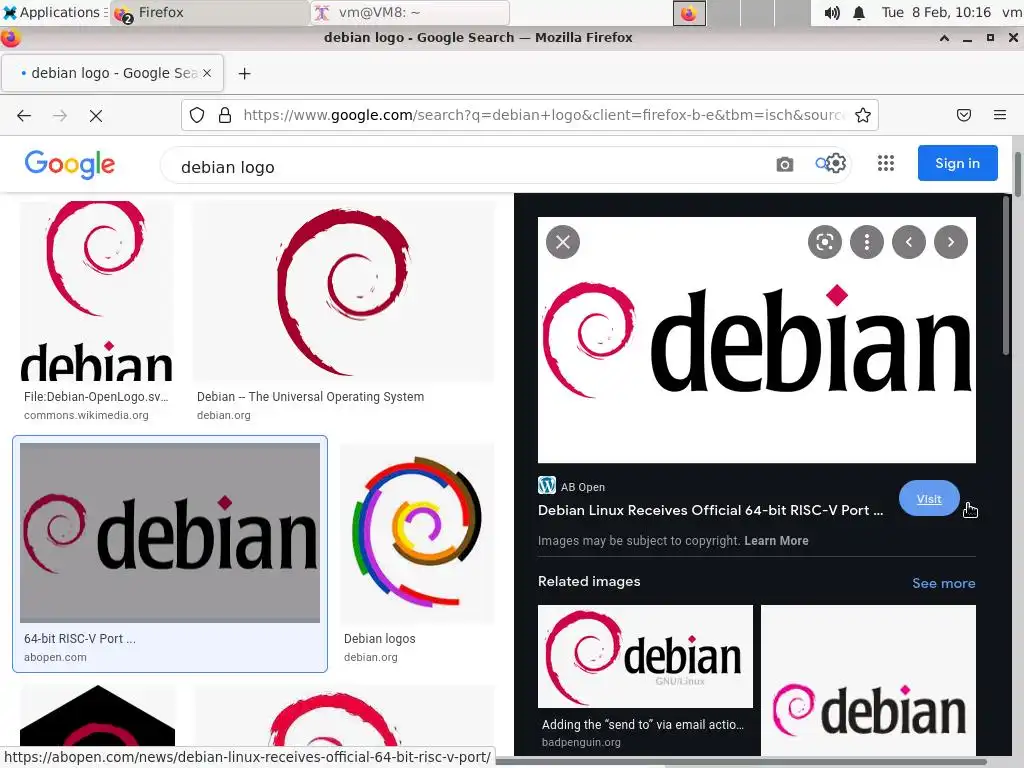Screen dimensions: 1024x768
Task: Open See more related images
Action: 944,583
